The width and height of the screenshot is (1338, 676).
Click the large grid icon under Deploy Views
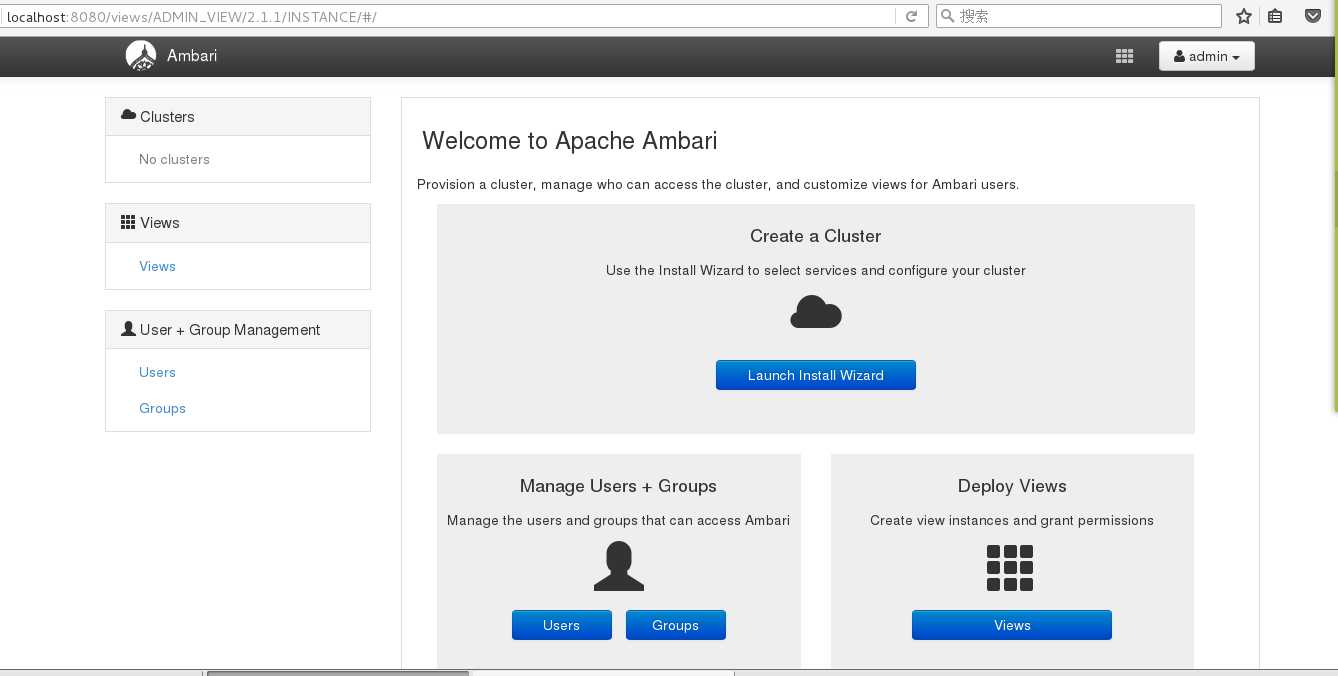pyautogui.click(x=1010, y=568)
